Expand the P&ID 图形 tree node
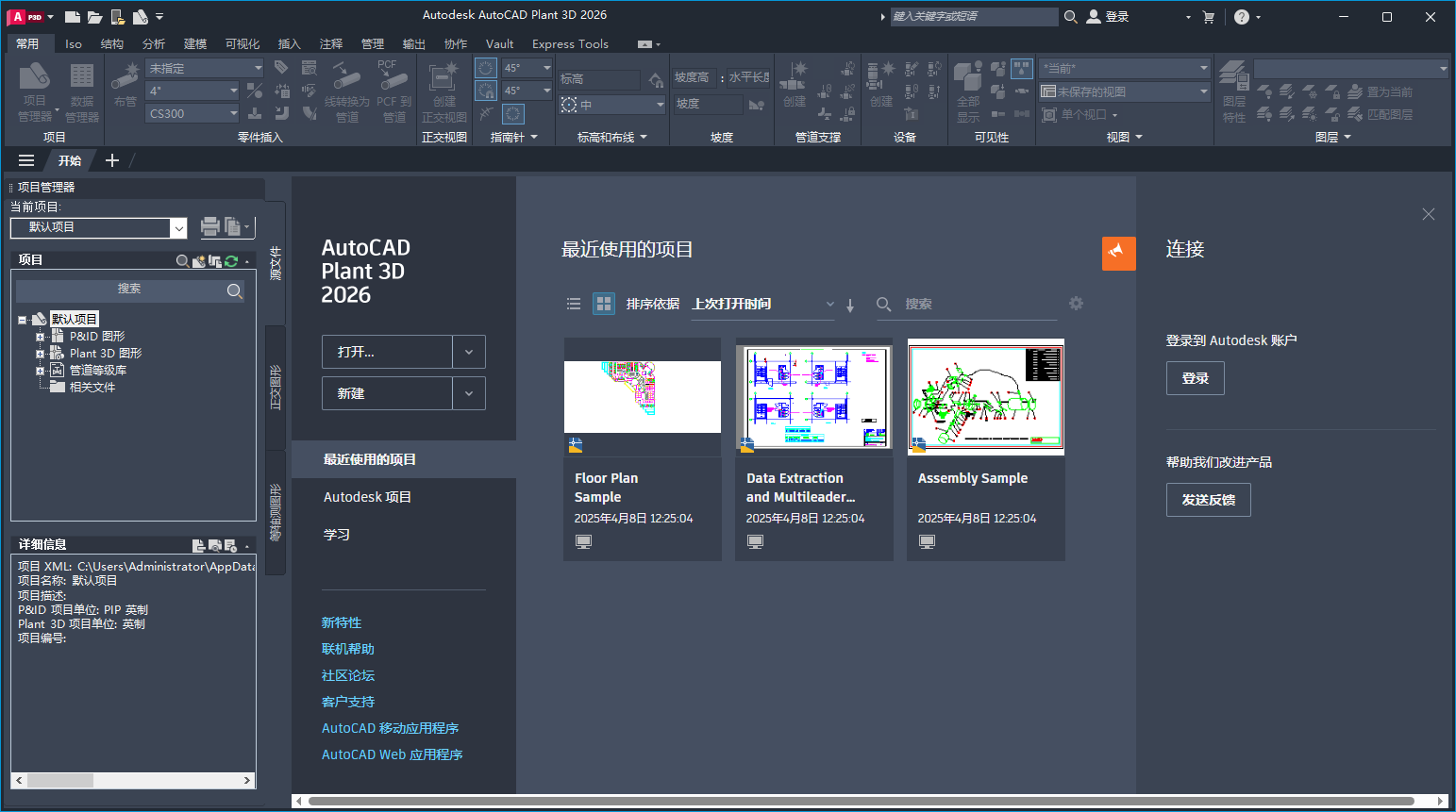Viewport: 1456px width, 812px height. [x=40, y=337]
